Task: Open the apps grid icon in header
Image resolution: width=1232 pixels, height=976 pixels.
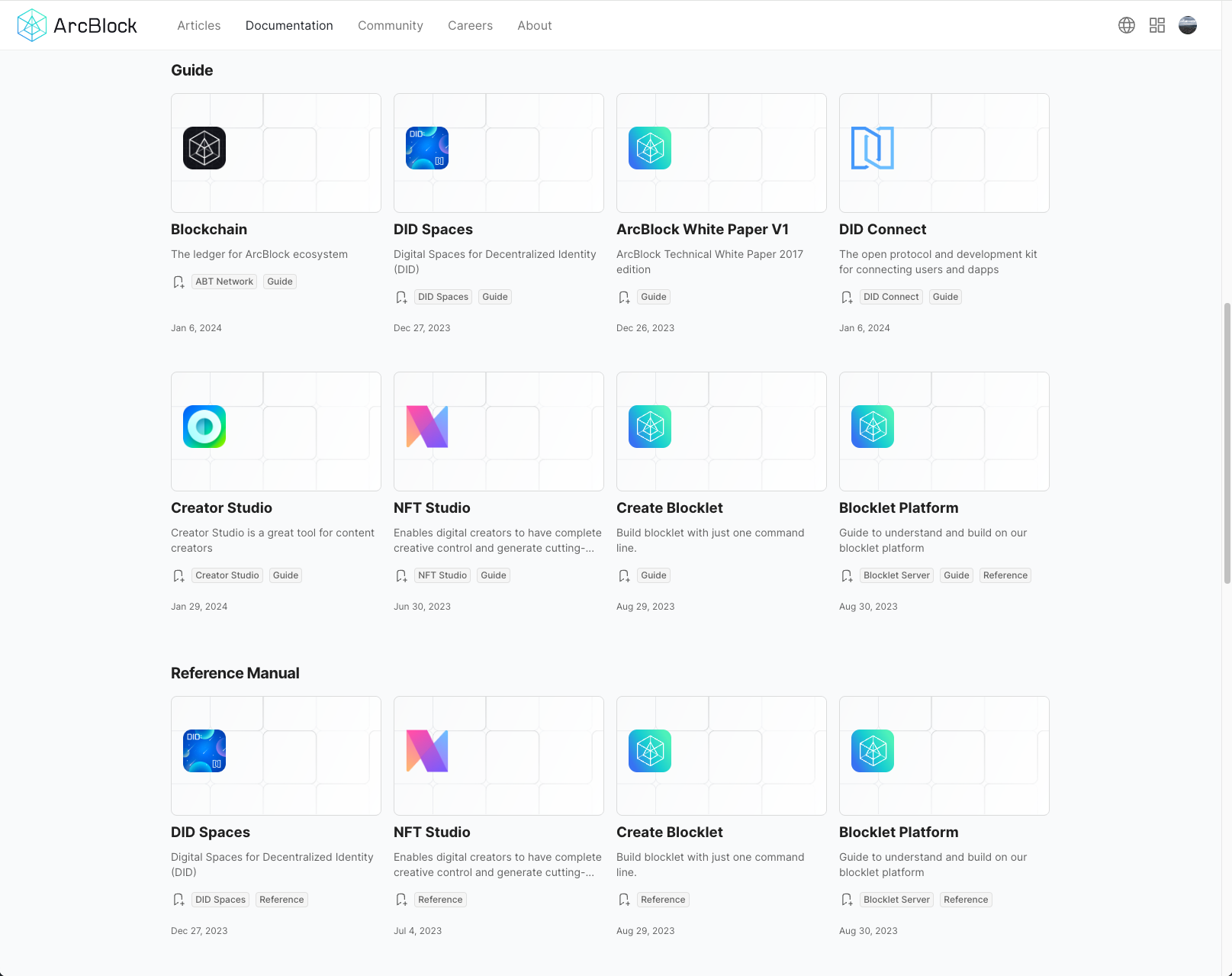Action: pyautogui.click(x=1156, y=25)
